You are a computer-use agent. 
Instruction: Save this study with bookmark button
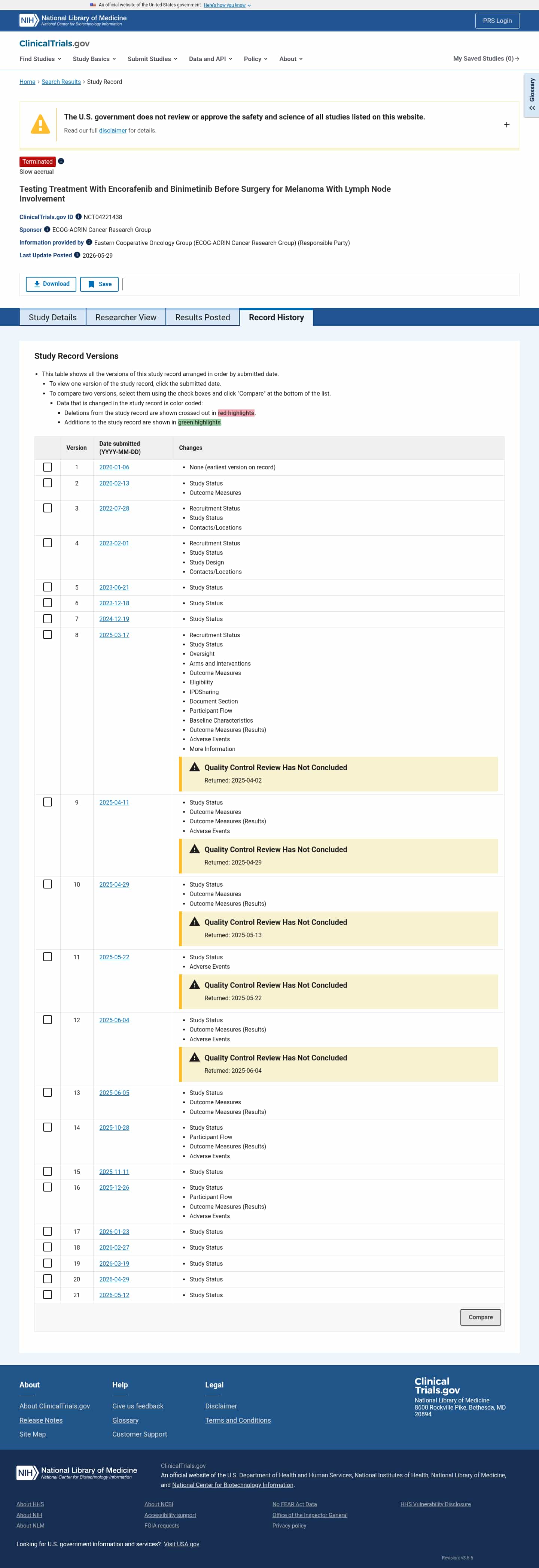99,284
